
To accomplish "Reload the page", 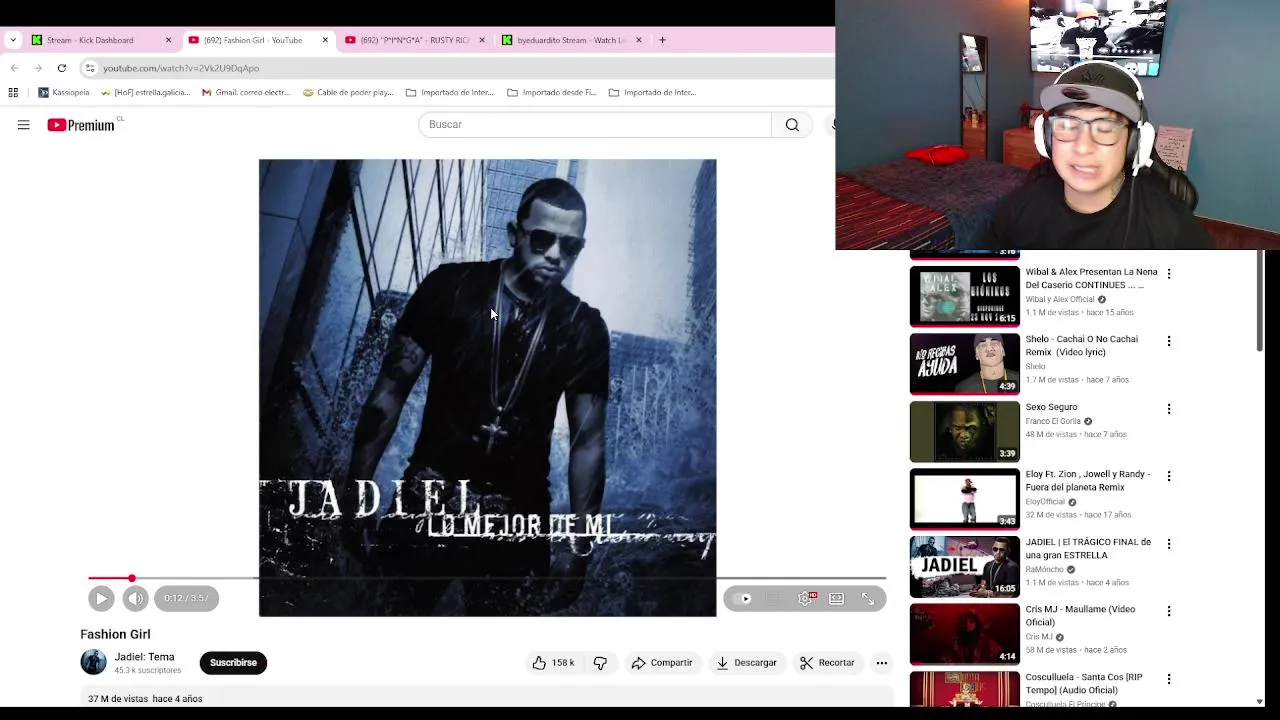I will pyautogui.click(x=62, y=68).
